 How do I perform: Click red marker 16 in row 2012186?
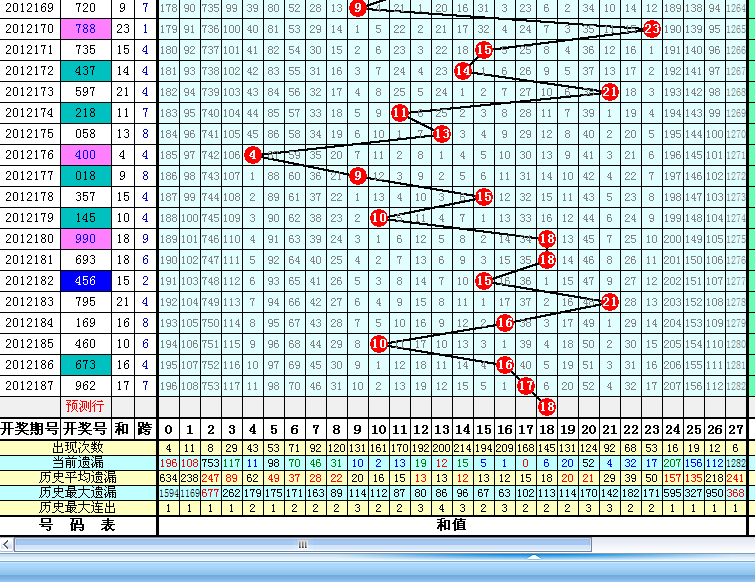[x=505, y=365]
